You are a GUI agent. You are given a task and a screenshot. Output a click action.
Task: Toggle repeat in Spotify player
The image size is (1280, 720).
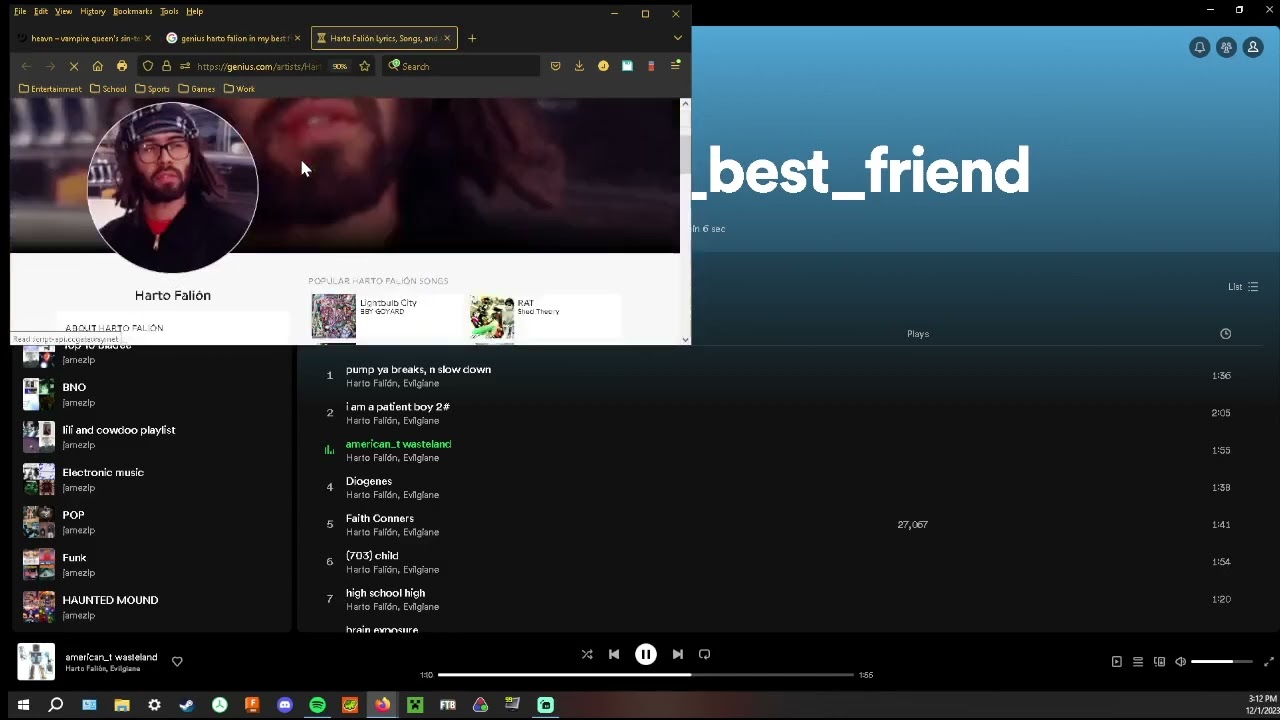(704, 654)
